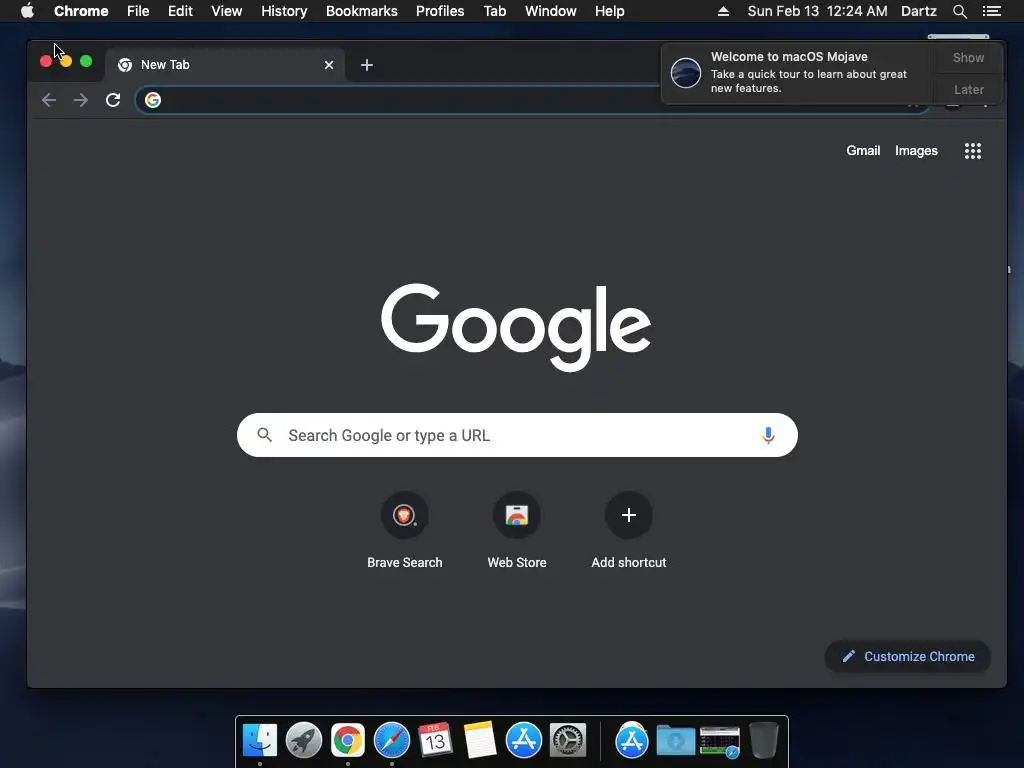Dismiss notification with Later button
The height and width of the screenshot is (768, 1024).
[x=968, y=89]
